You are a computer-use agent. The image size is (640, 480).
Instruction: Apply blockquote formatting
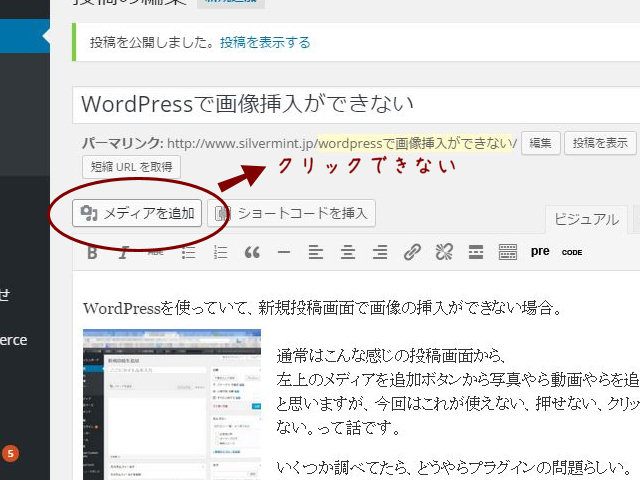tap(252, 253)
